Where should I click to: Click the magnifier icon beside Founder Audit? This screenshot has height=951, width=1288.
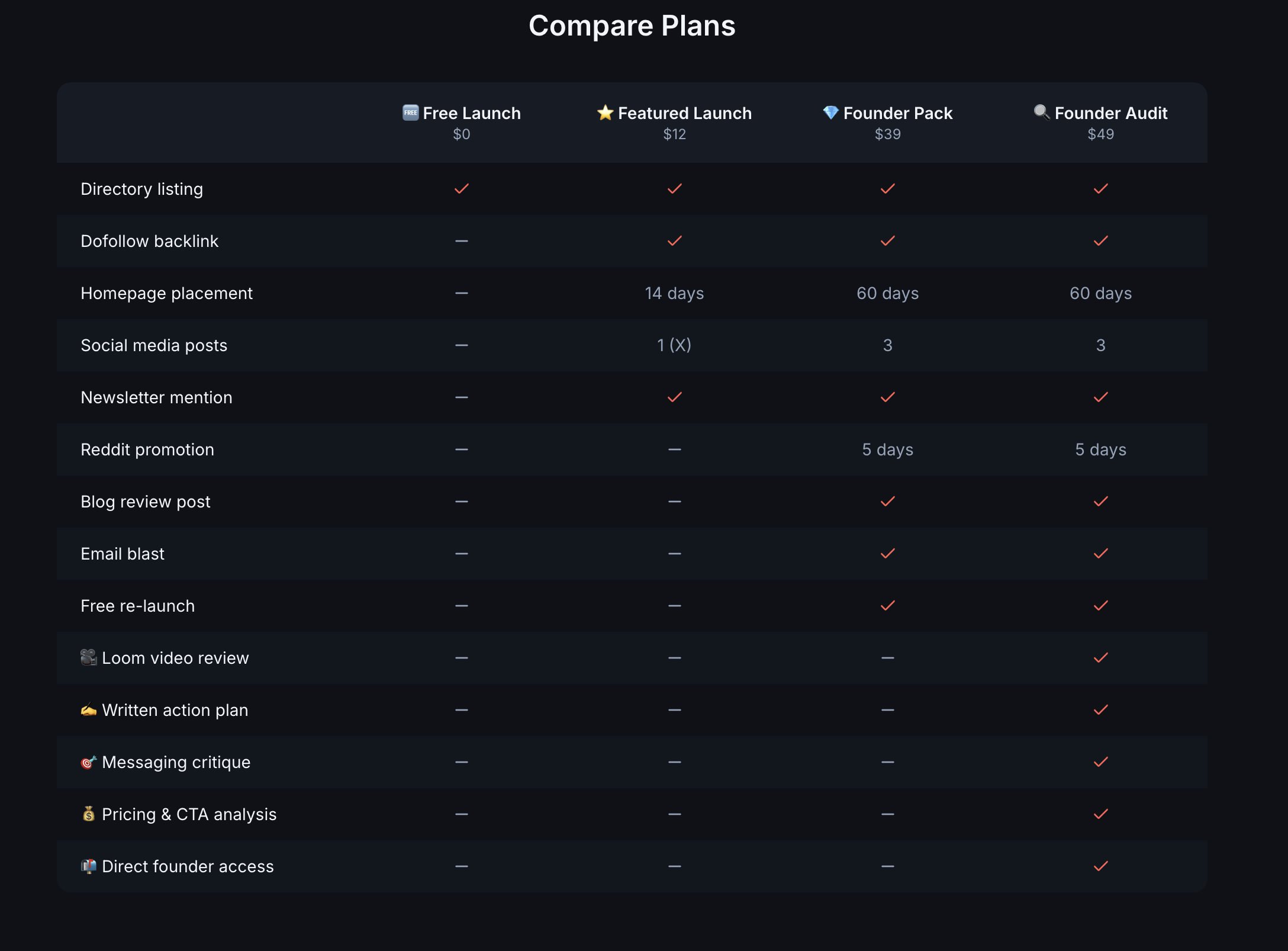click(x=1042, y=112)
